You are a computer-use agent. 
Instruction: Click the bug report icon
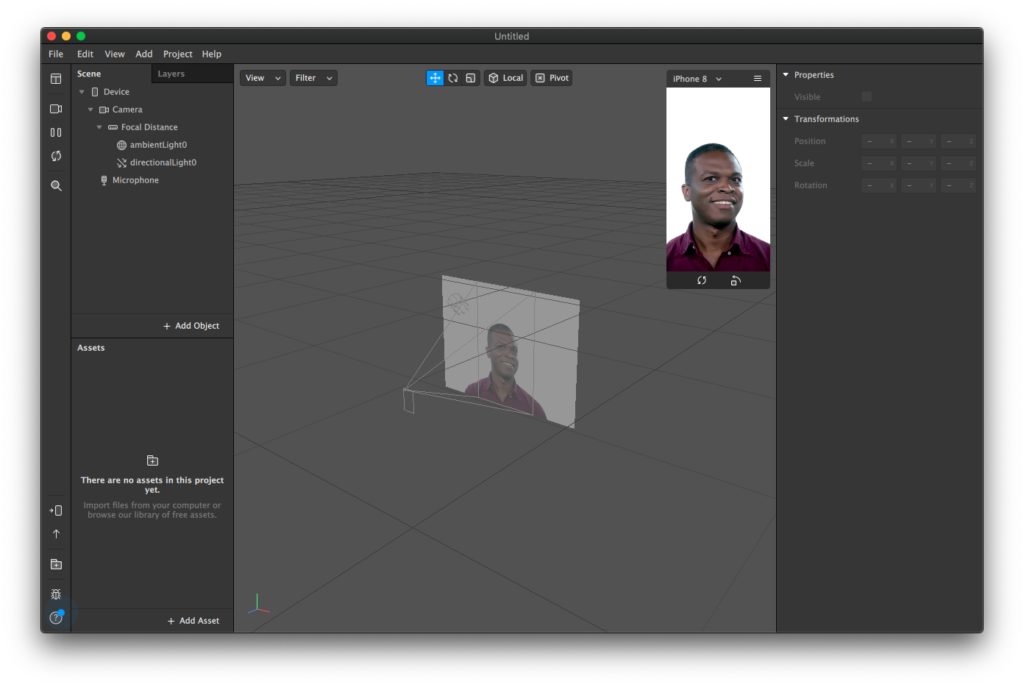[x=56, y=594]
